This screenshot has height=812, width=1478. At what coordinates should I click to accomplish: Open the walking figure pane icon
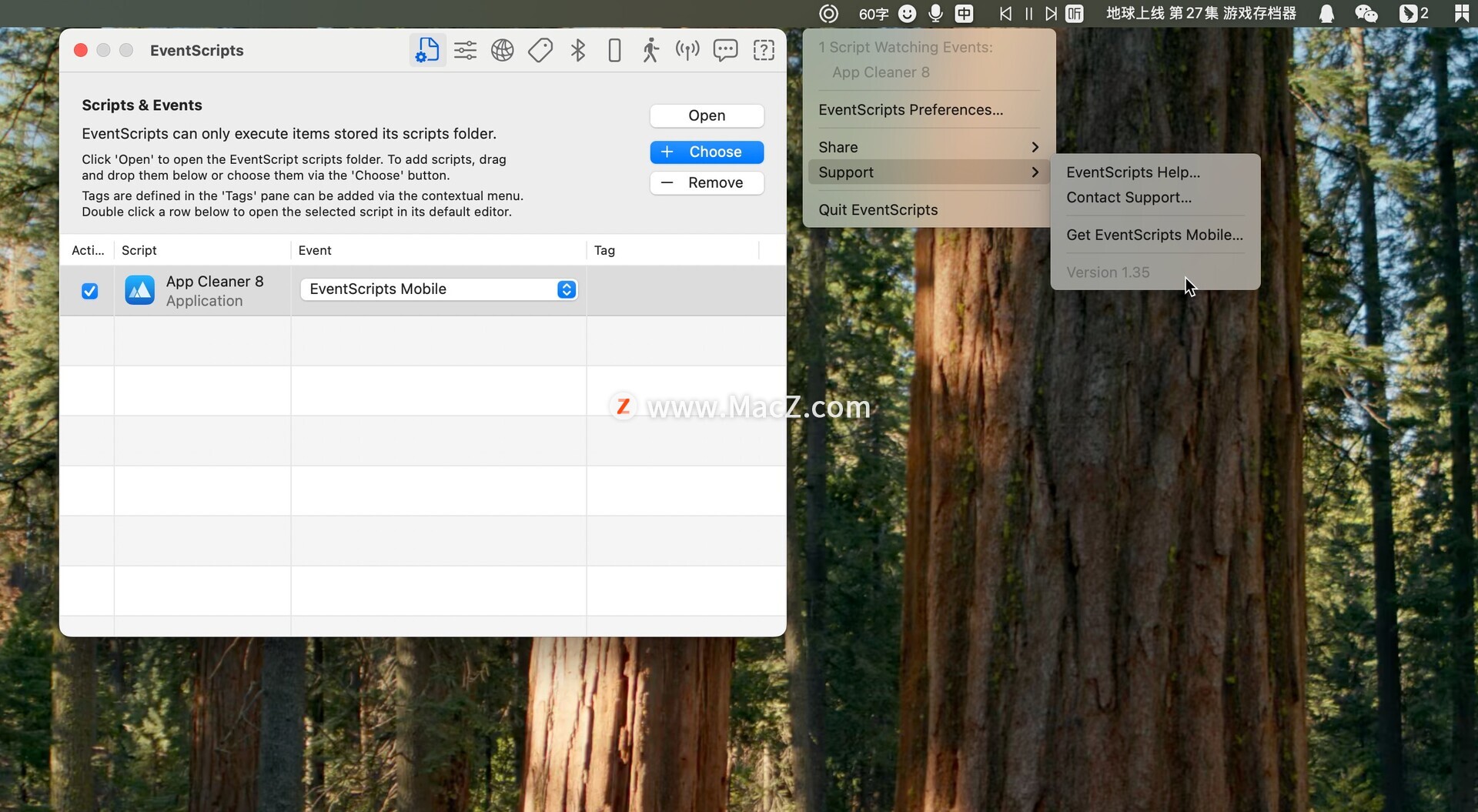point(650,50)
